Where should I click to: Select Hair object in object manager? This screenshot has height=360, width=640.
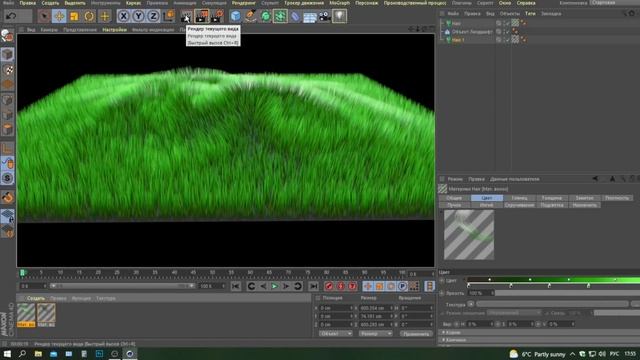coord(456,23)
